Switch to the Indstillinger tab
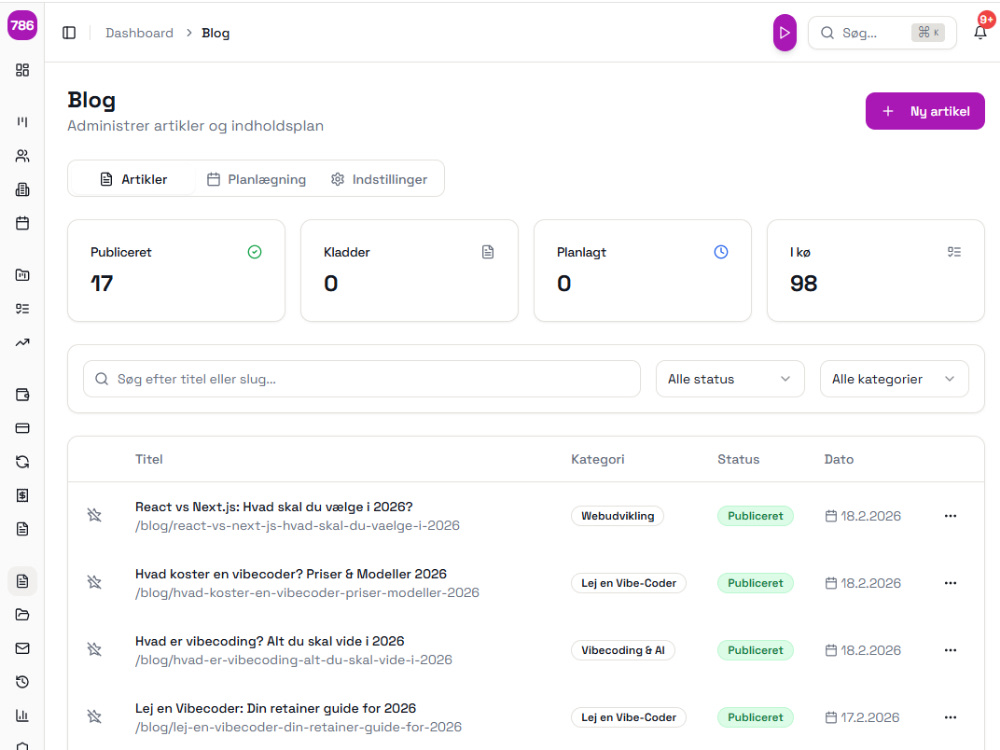 click(379, 179)
